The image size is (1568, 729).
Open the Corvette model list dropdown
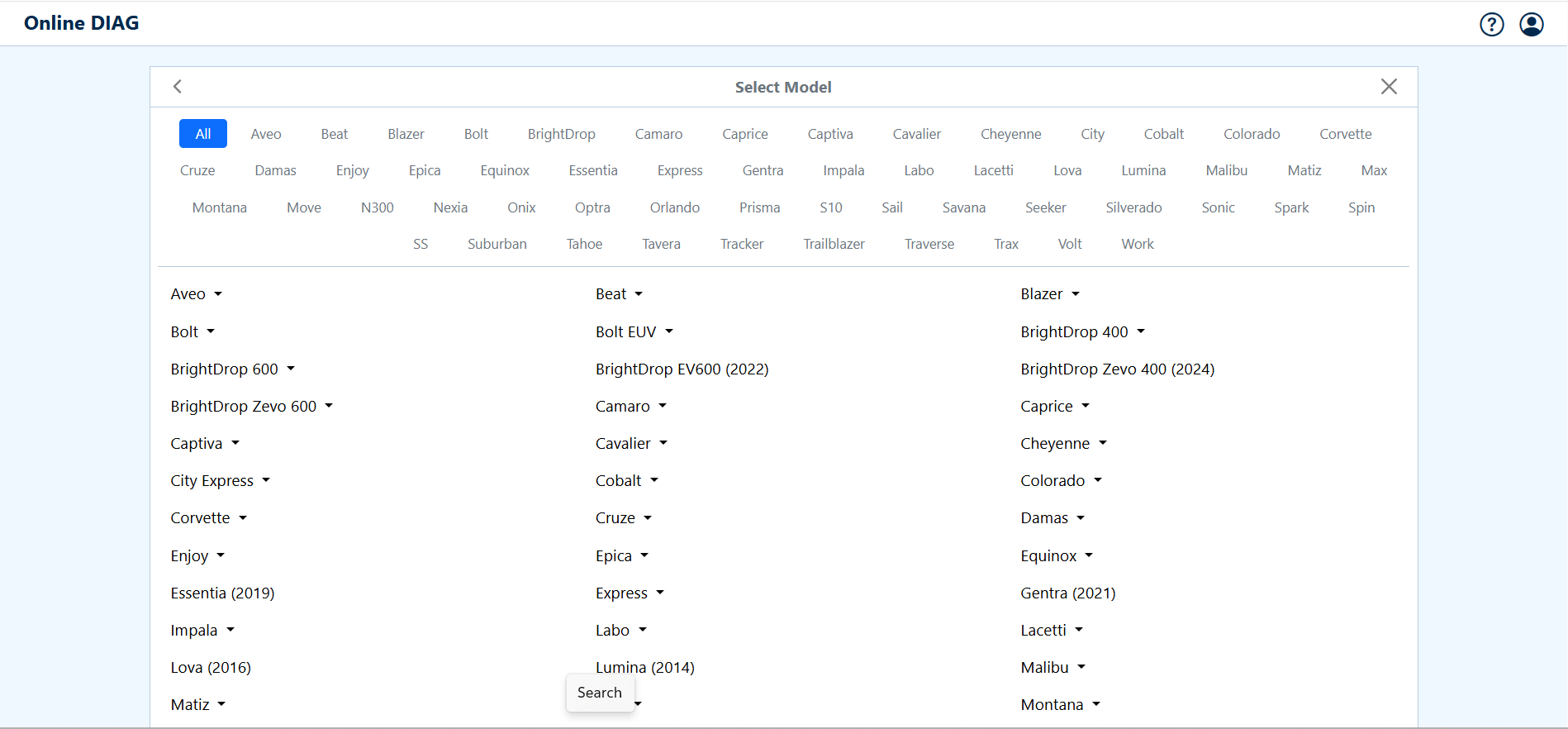(209, 517)
